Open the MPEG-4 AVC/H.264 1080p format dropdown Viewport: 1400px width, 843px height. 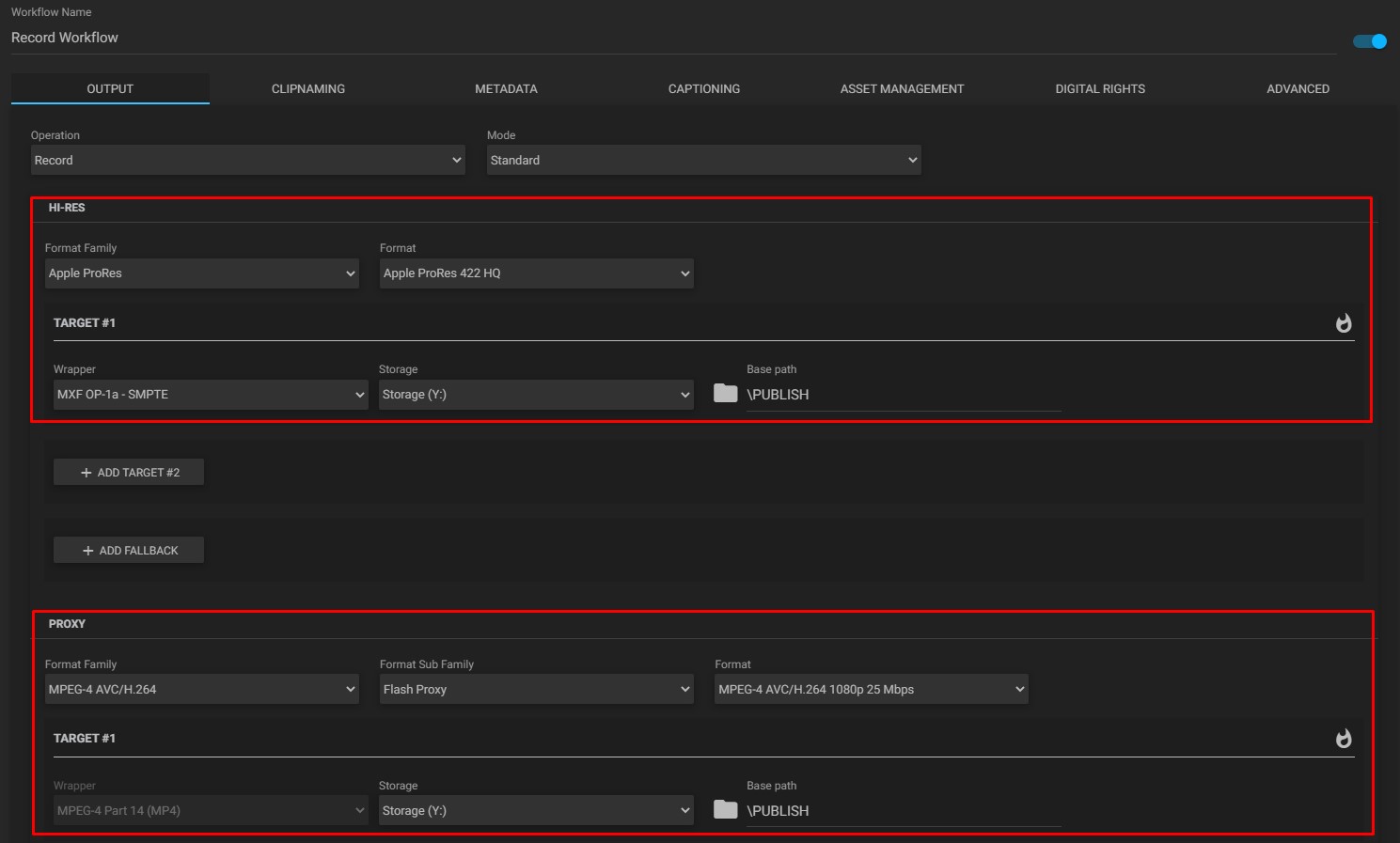click(x=870, y=688)
